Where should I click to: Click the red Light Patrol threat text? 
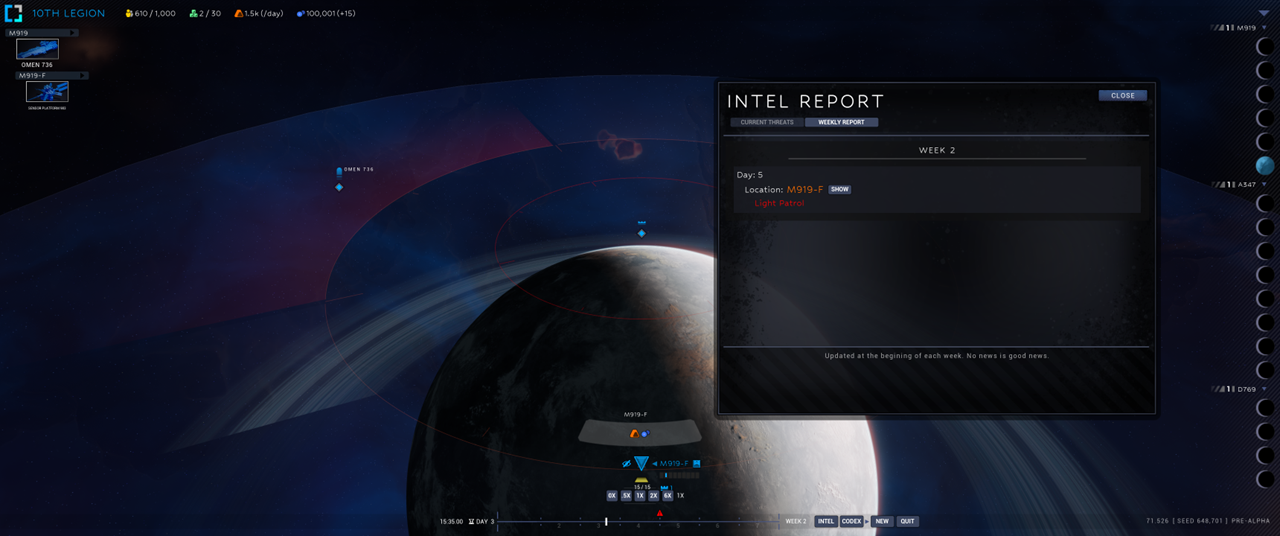[x=779, y=203]
